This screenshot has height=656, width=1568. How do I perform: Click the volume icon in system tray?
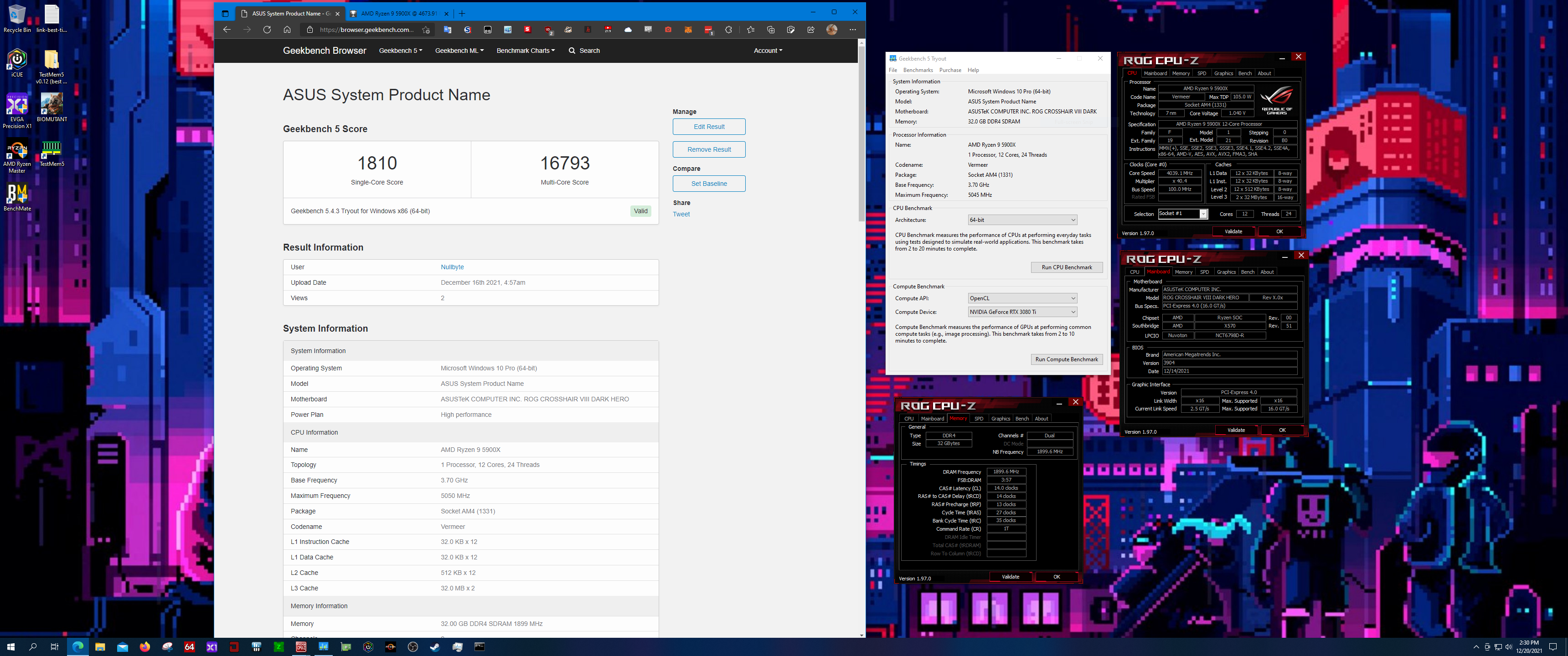tap(1508, 647)
